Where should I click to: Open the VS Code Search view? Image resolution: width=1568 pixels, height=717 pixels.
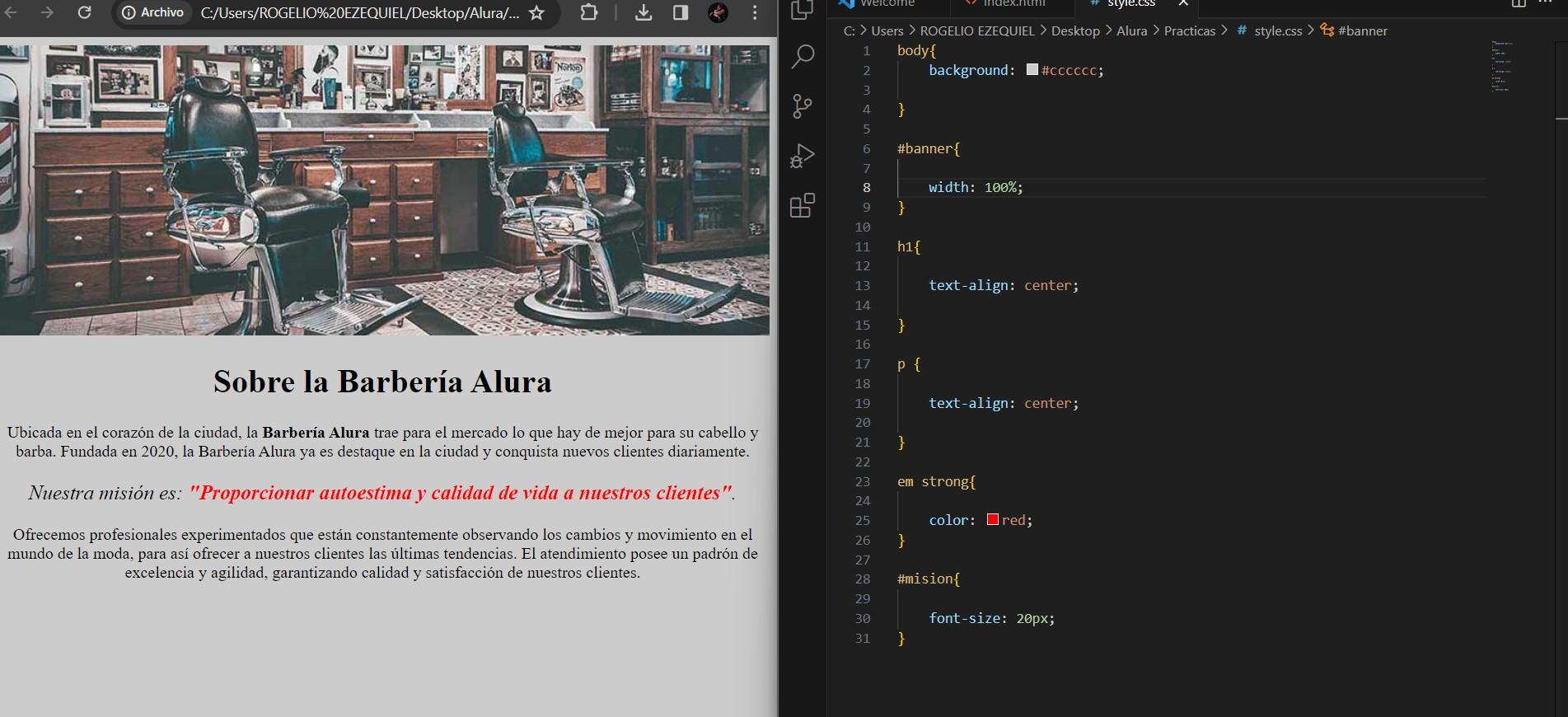pos(803,57)
